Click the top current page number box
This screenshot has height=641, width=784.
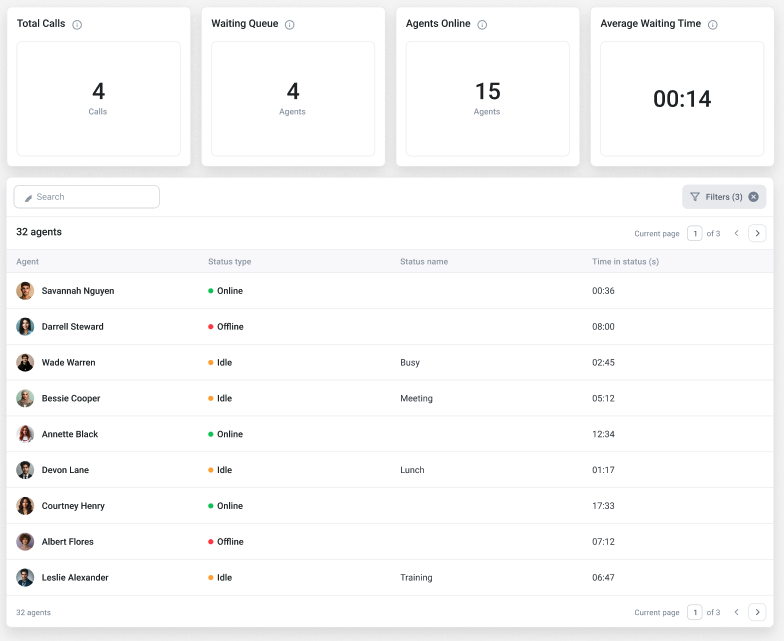pos(694,233)
